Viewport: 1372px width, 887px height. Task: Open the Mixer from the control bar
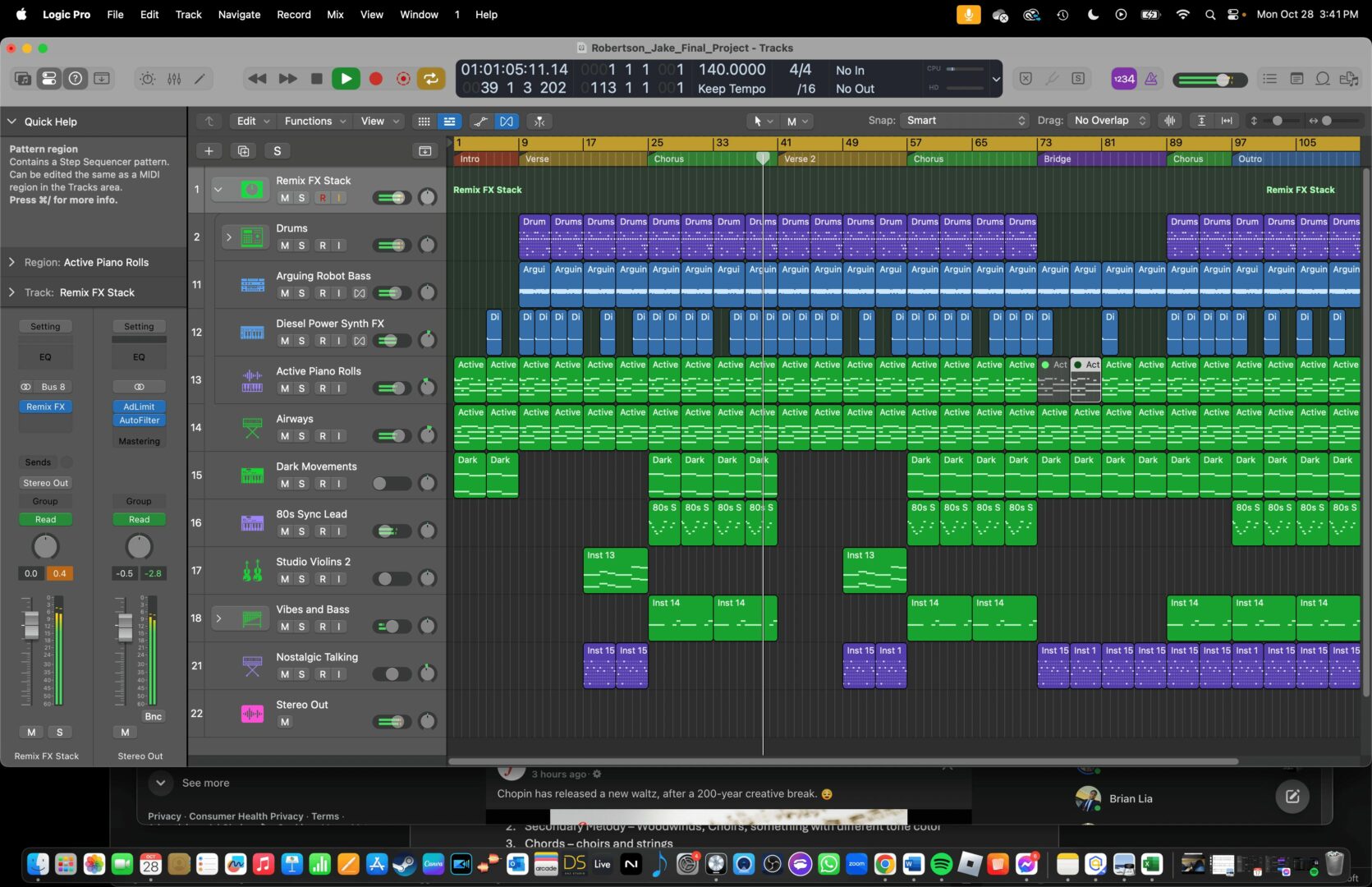pos(174,79)
